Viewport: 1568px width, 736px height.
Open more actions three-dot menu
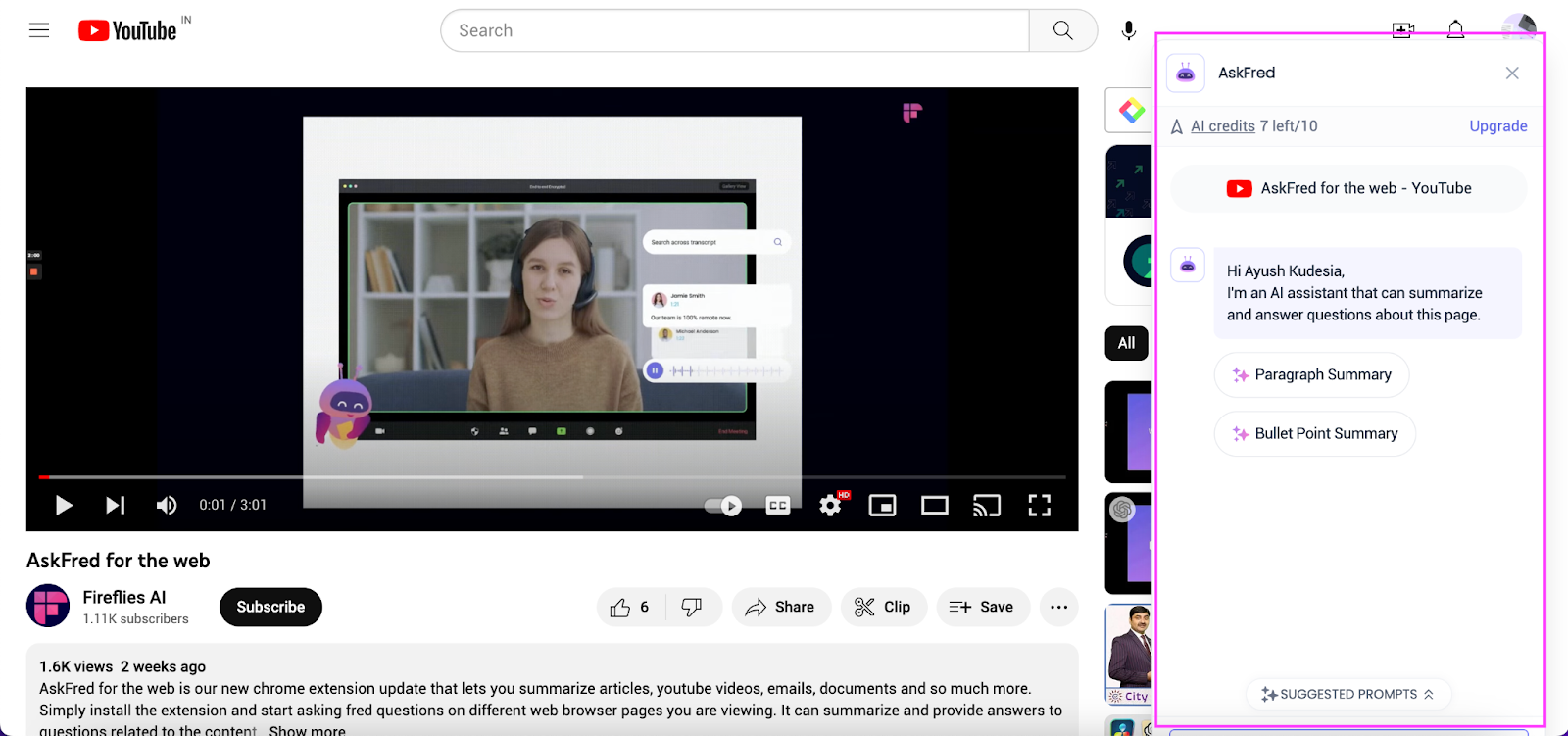[x=1058, y=607]
